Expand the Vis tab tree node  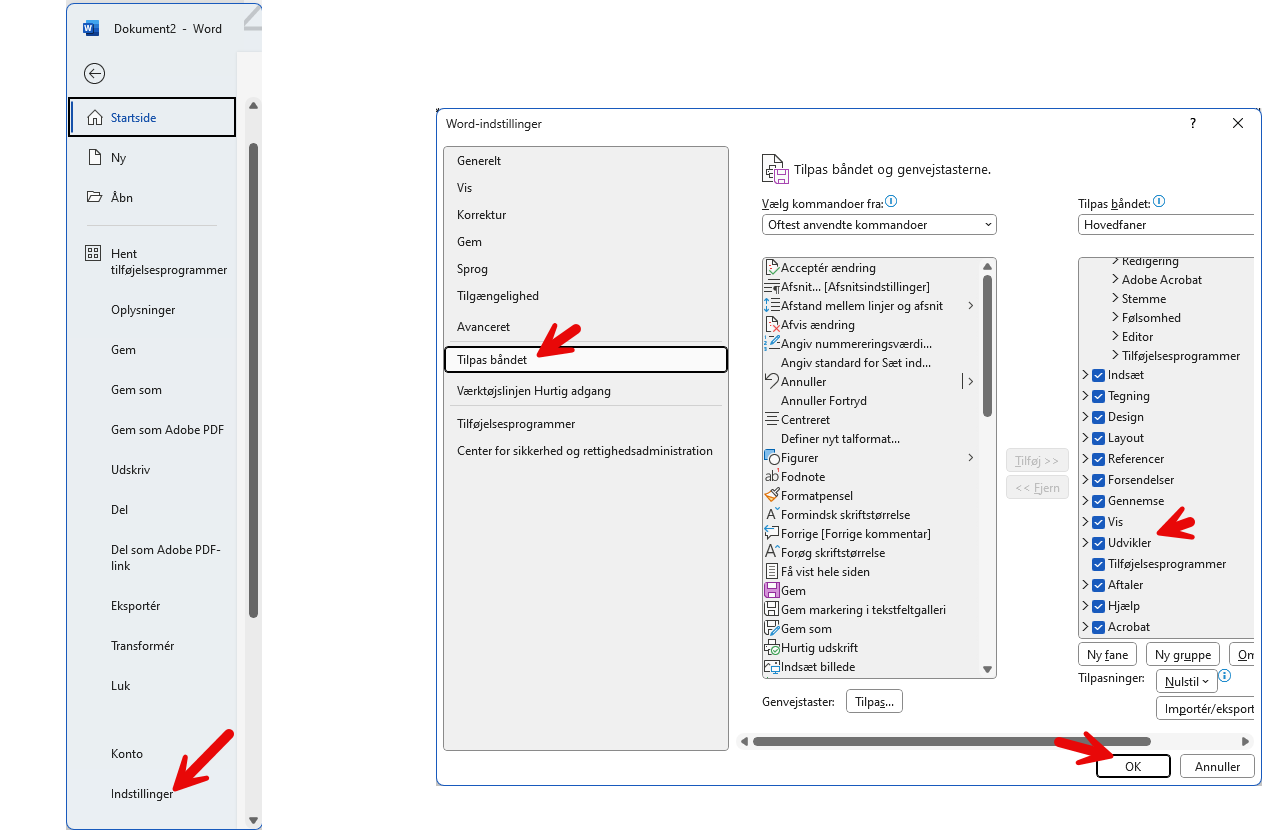click(x=1085, y=522)
